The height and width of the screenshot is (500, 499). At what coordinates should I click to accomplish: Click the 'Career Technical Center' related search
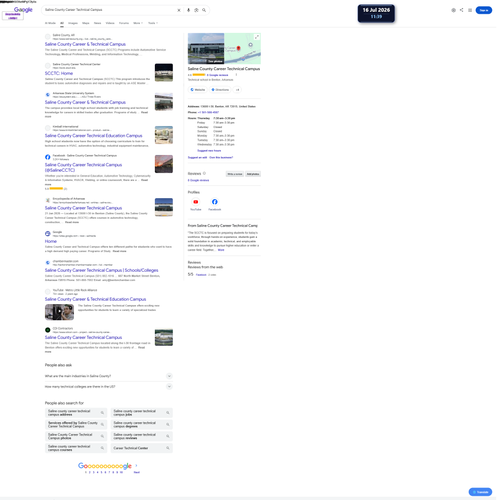[142, 448]
